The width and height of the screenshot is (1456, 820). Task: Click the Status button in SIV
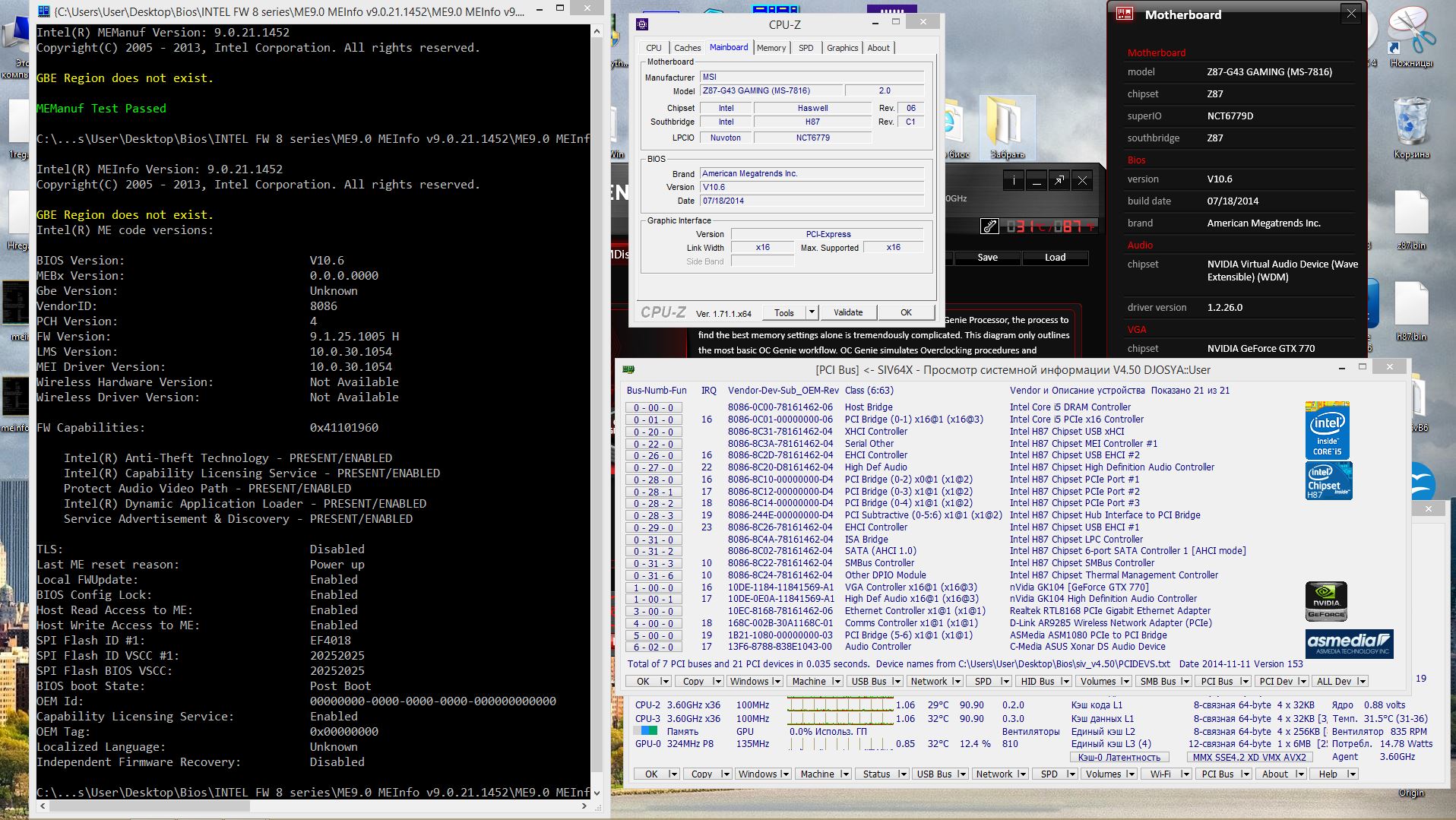[x=876, y=774]
